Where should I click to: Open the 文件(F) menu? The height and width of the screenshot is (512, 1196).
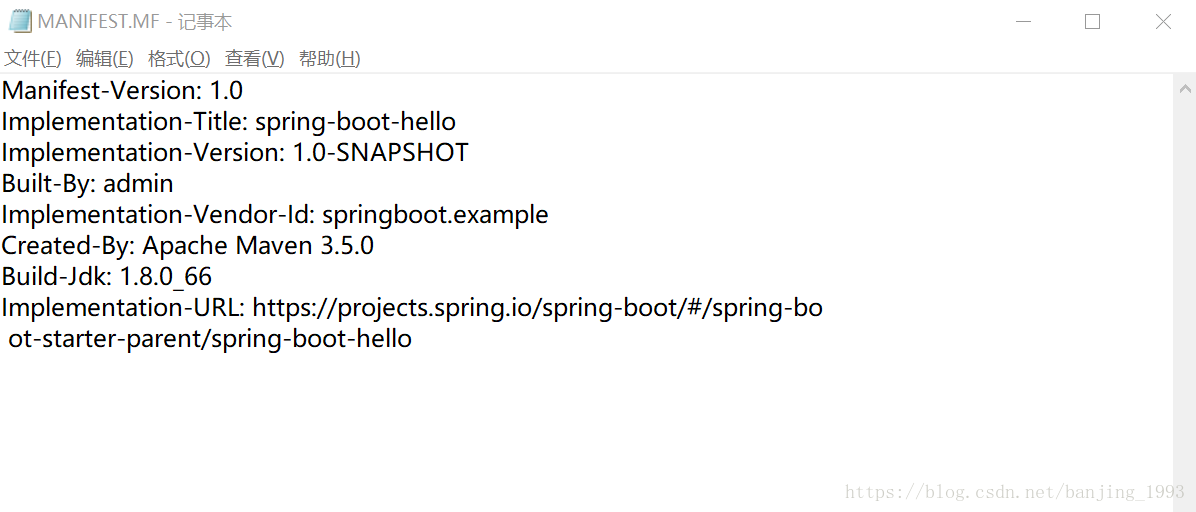[x=33, y=59]
